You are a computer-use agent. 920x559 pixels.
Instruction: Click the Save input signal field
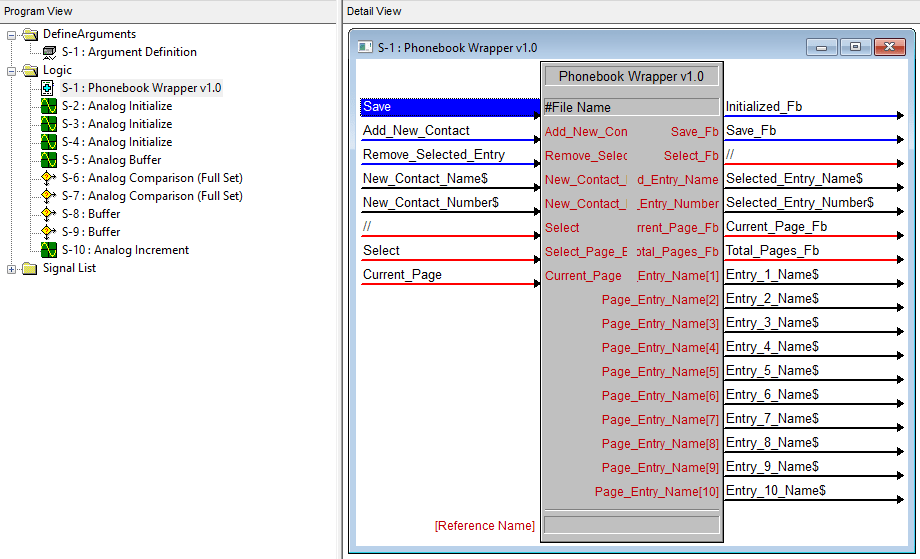click(448, 107)
